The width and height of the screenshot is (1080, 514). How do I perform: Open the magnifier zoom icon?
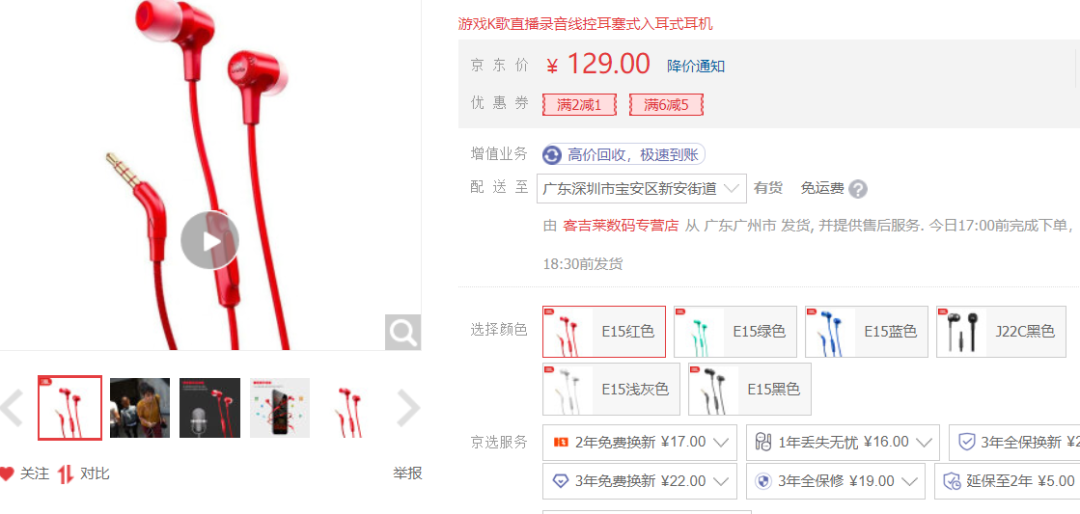pos(402,332)
